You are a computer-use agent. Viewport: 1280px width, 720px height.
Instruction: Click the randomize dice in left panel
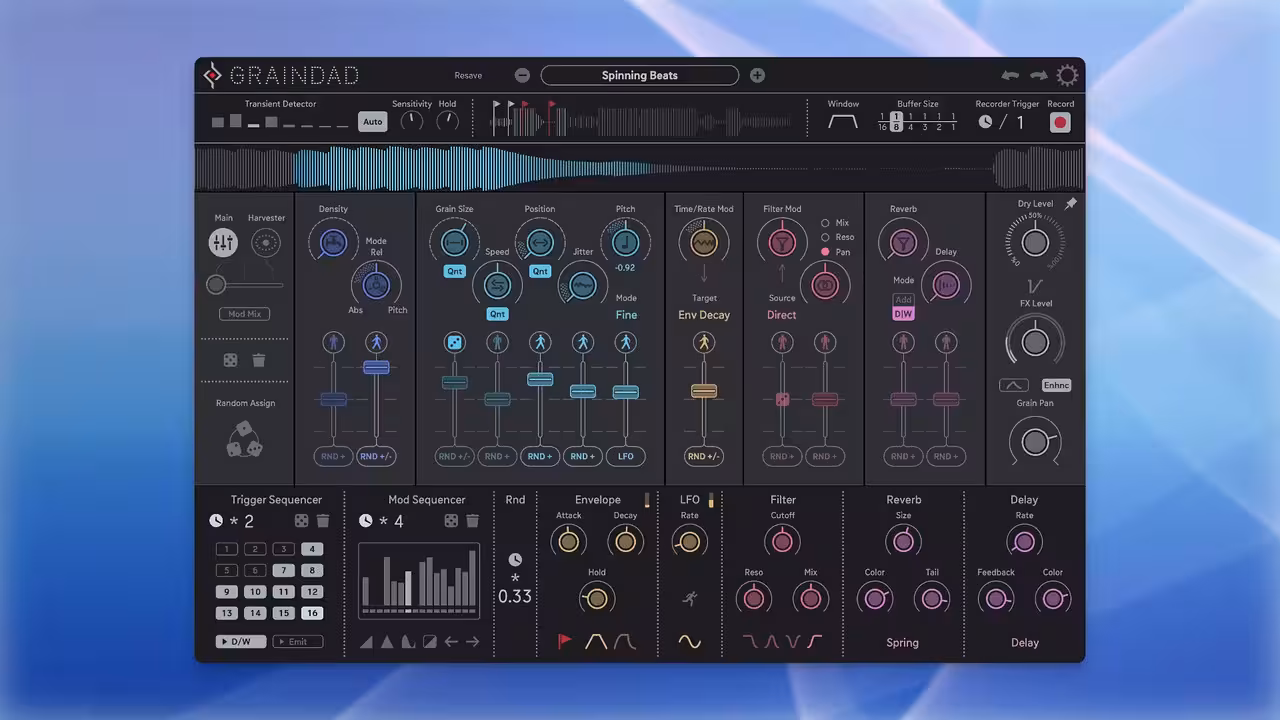pos(231,360)
